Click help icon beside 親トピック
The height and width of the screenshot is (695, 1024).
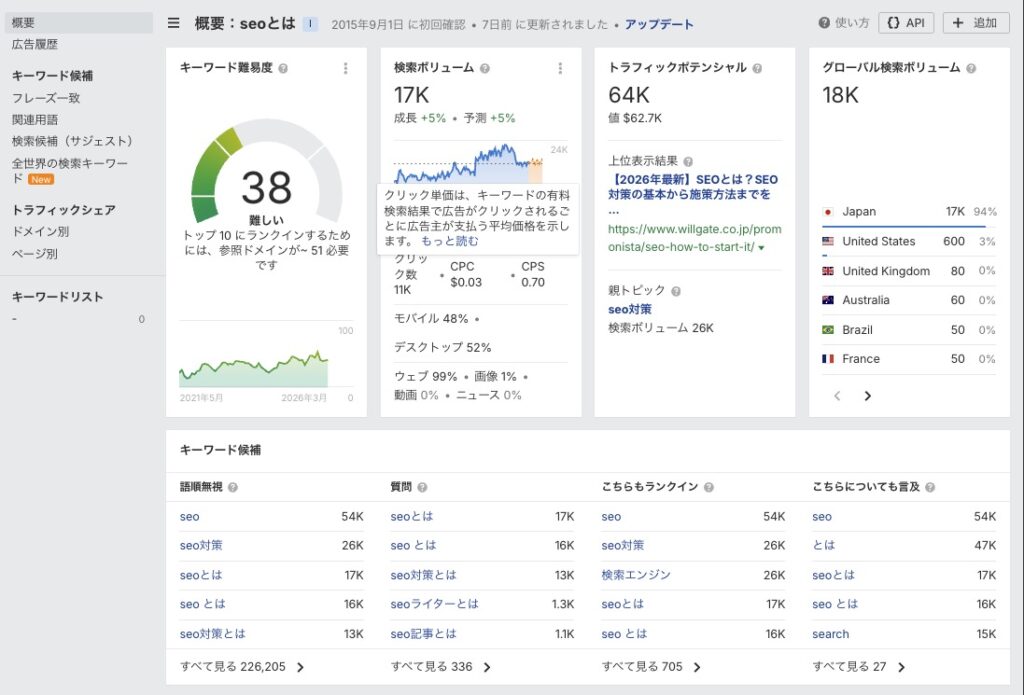tap(676, 291)
